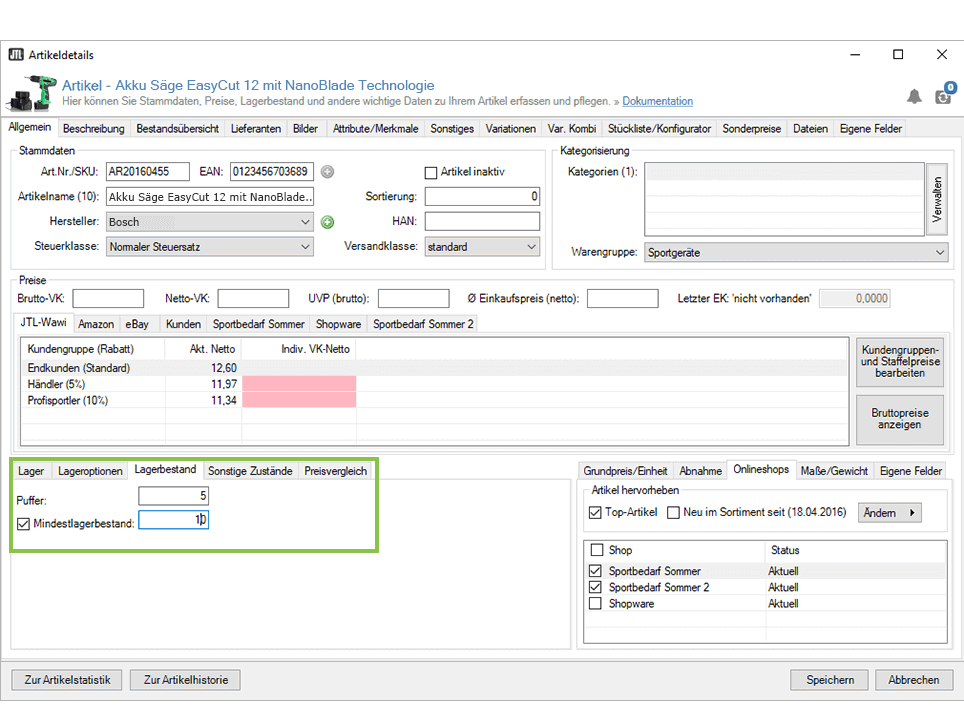Click the notification bell icon

pyautogui.click(x=914, y=96)
